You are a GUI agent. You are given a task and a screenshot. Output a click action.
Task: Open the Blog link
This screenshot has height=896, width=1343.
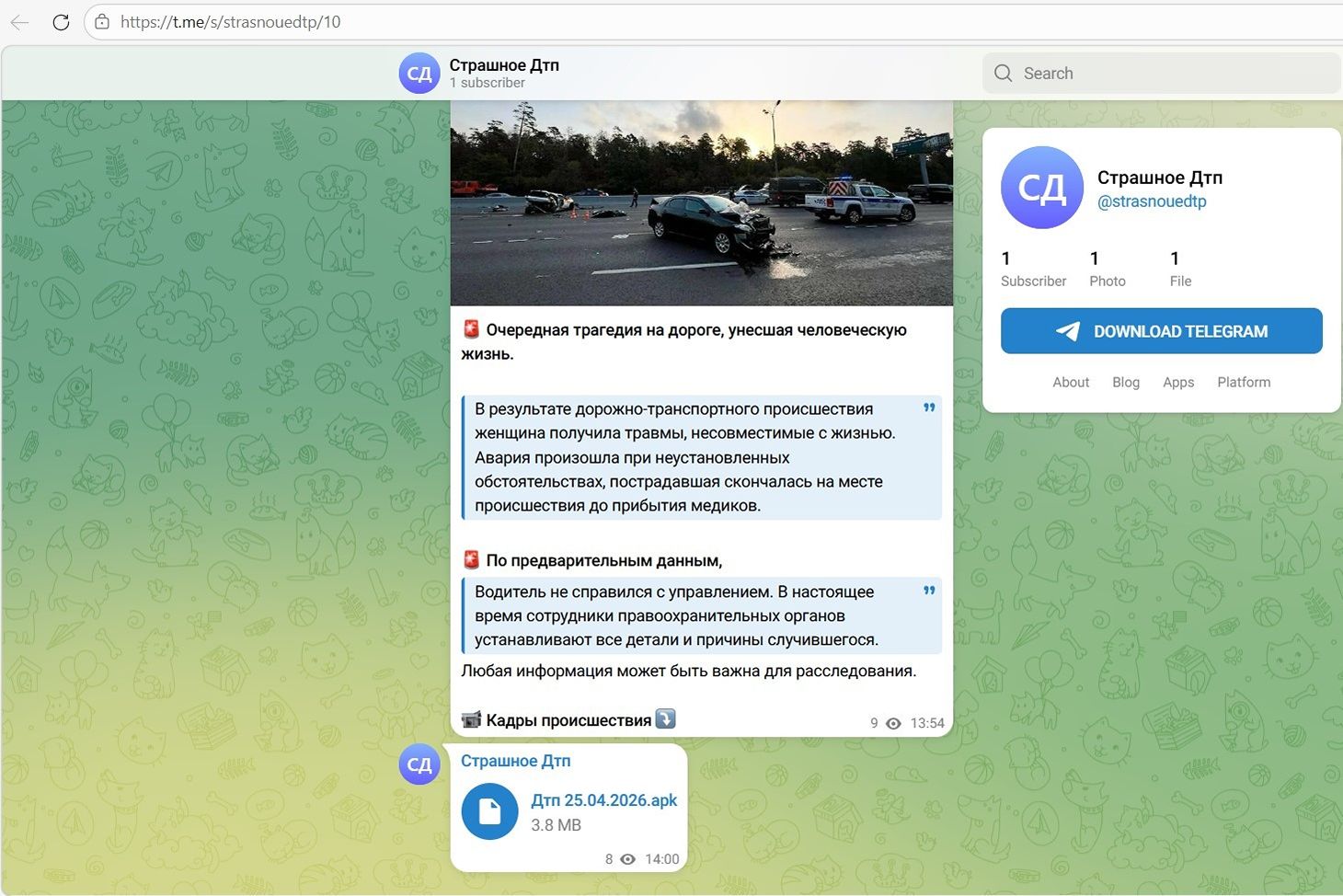click(x=1126, y=383)
